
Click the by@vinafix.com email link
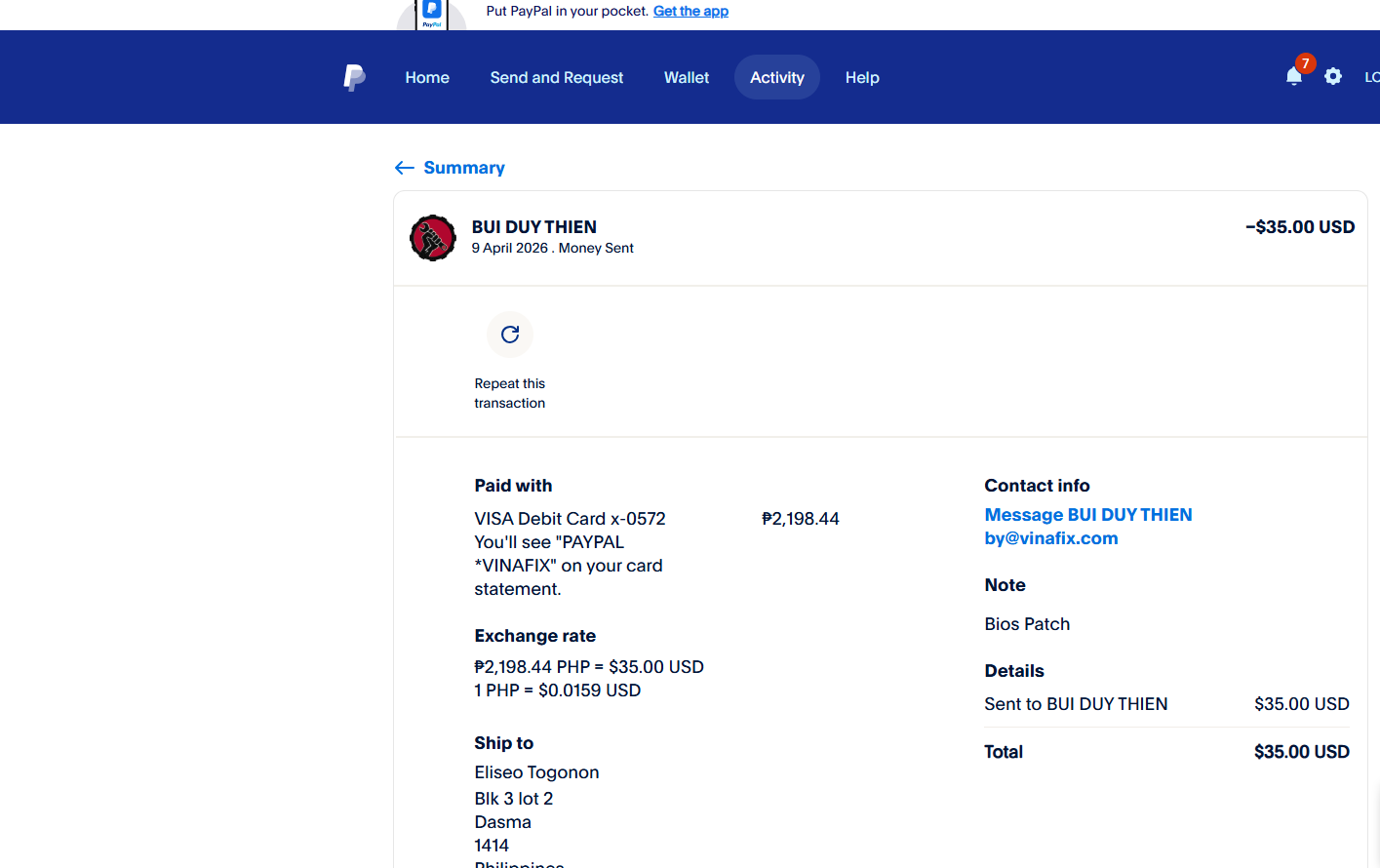click(x=1050, y=538)
